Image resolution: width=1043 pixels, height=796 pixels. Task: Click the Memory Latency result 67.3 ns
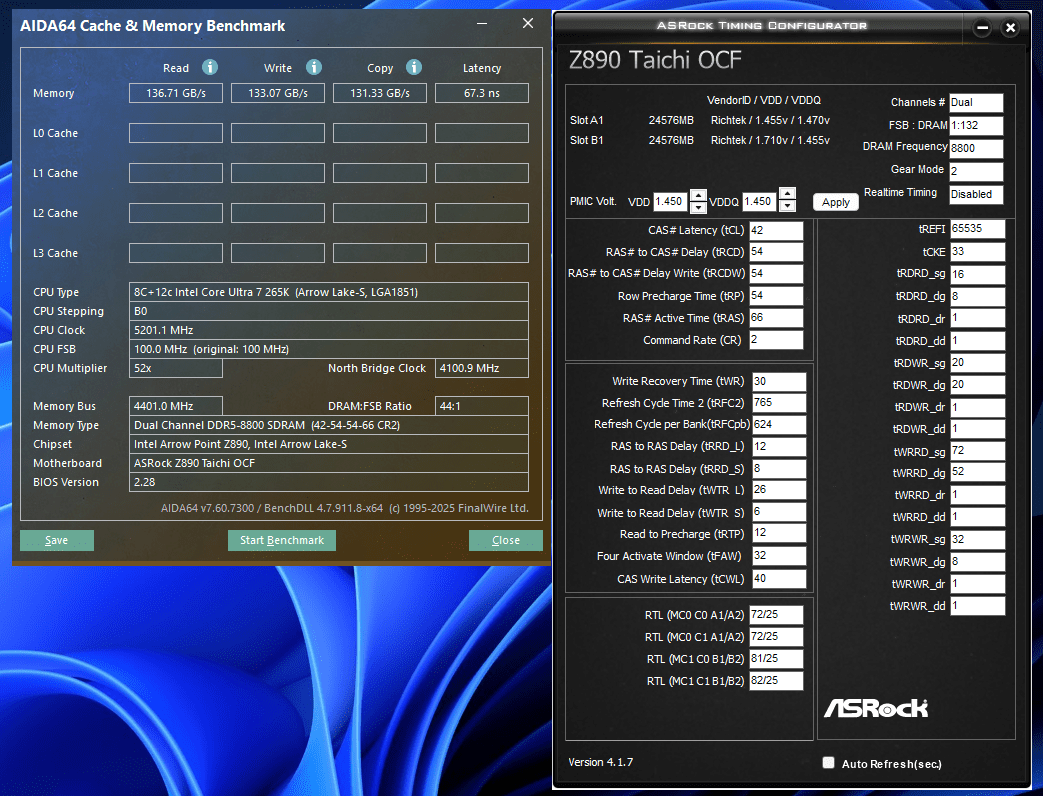coord(482,93)
